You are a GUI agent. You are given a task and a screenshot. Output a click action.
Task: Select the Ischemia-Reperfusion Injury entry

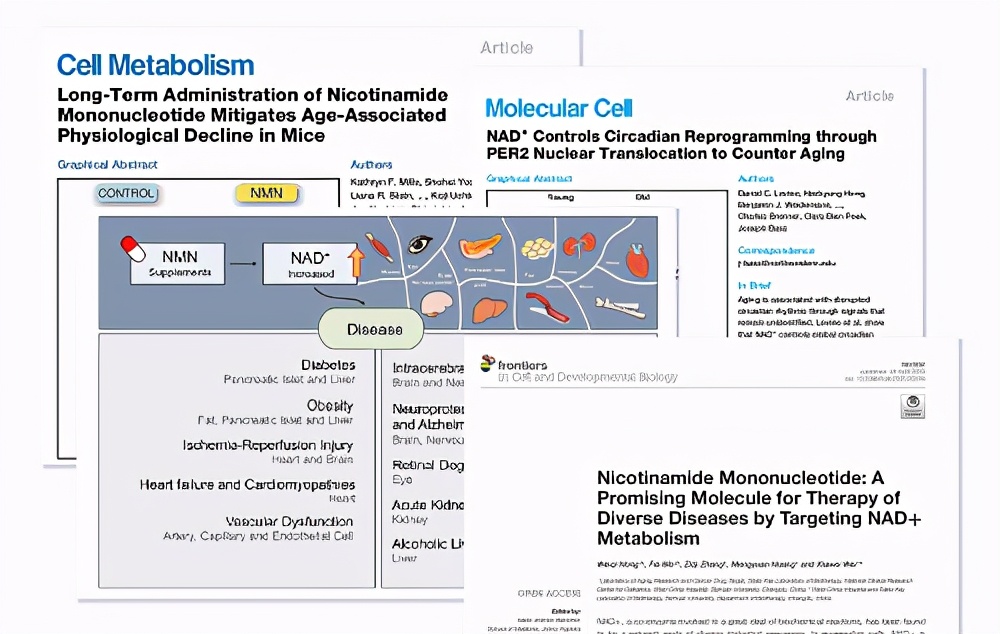click(268, 445)
